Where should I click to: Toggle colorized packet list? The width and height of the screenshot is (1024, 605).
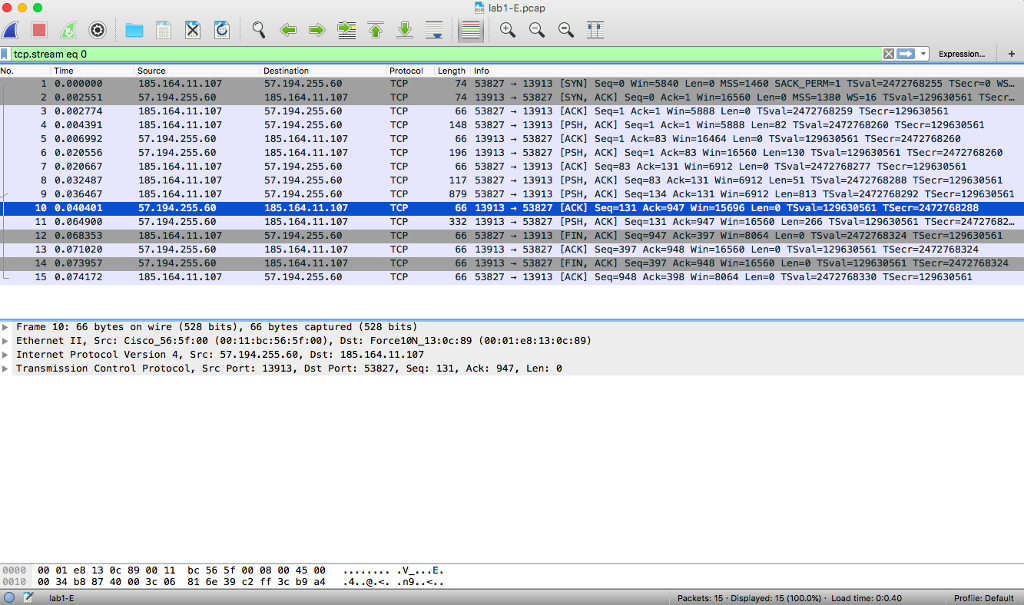pos(470,30)
